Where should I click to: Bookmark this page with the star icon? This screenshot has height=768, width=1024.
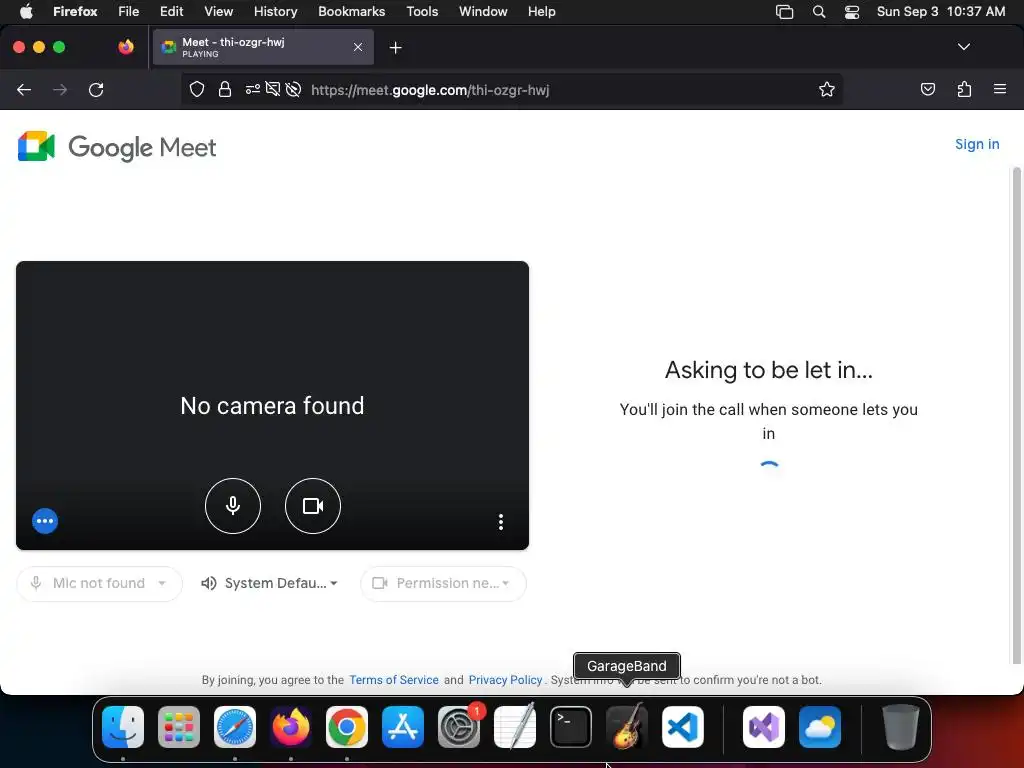click(x=827, y=89)
